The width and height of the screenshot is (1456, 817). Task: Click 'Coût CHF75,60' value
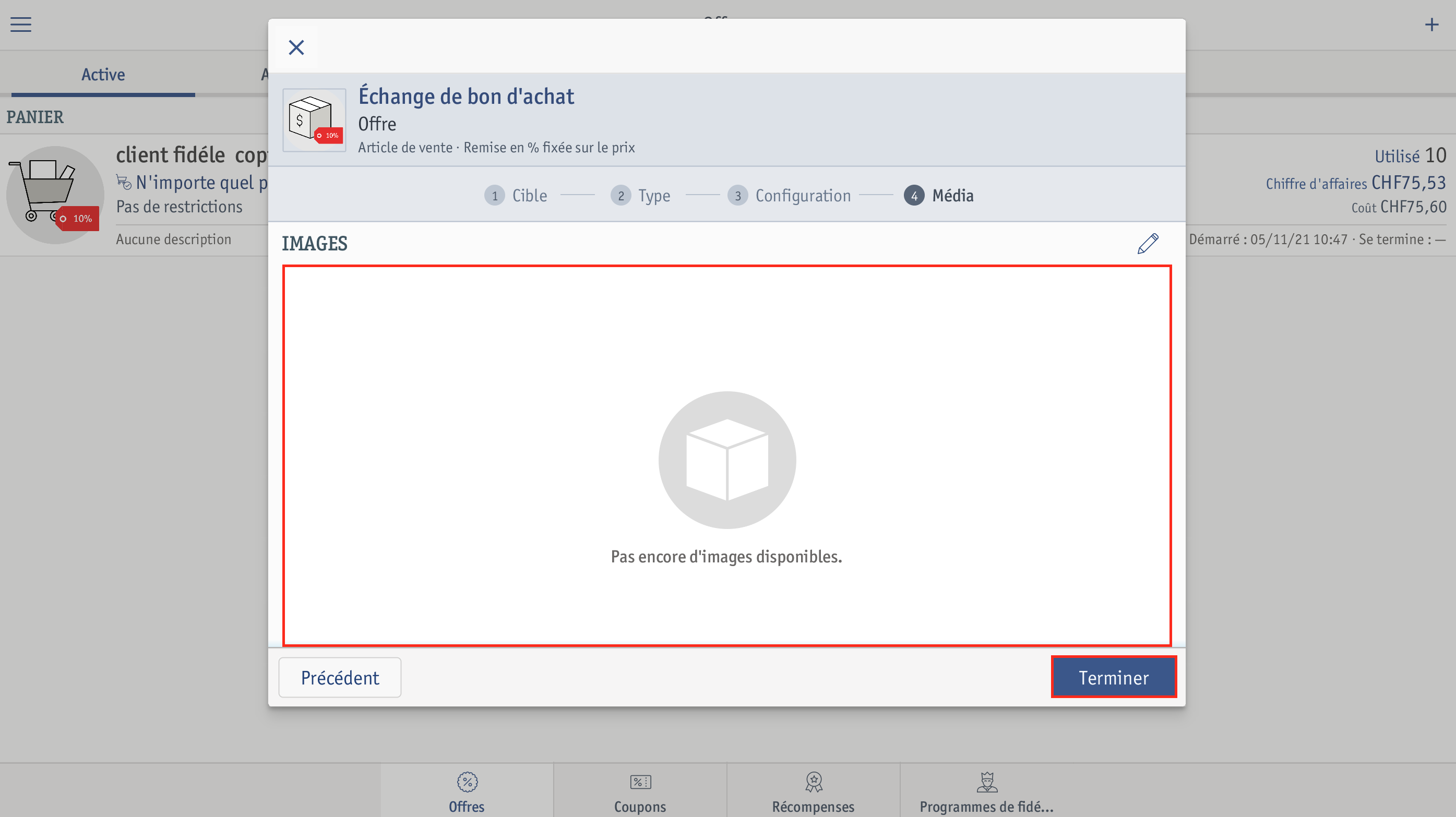(1399, 207)
